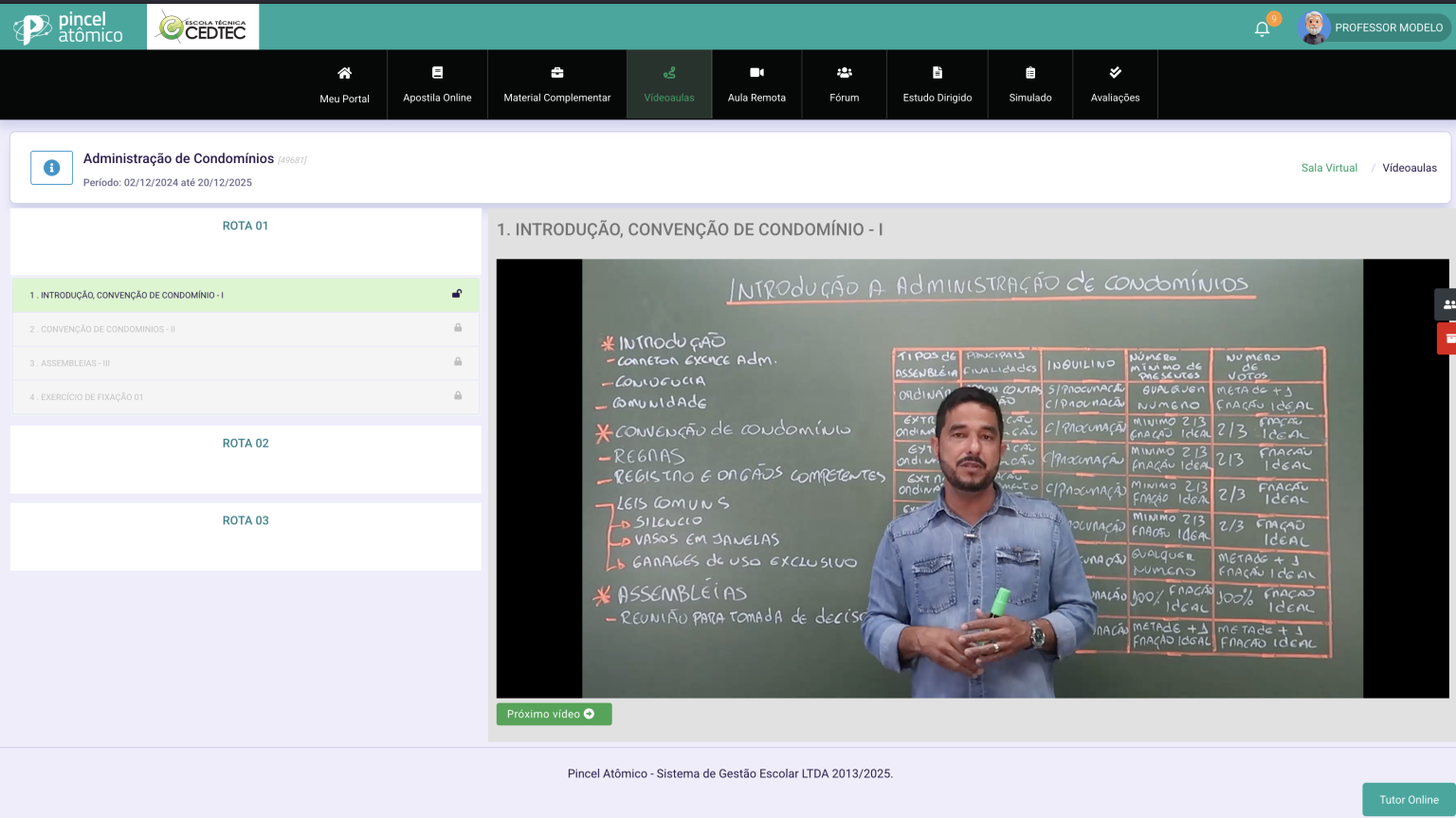
Task: Go to Meu Portal home
Action: (344, 84)
